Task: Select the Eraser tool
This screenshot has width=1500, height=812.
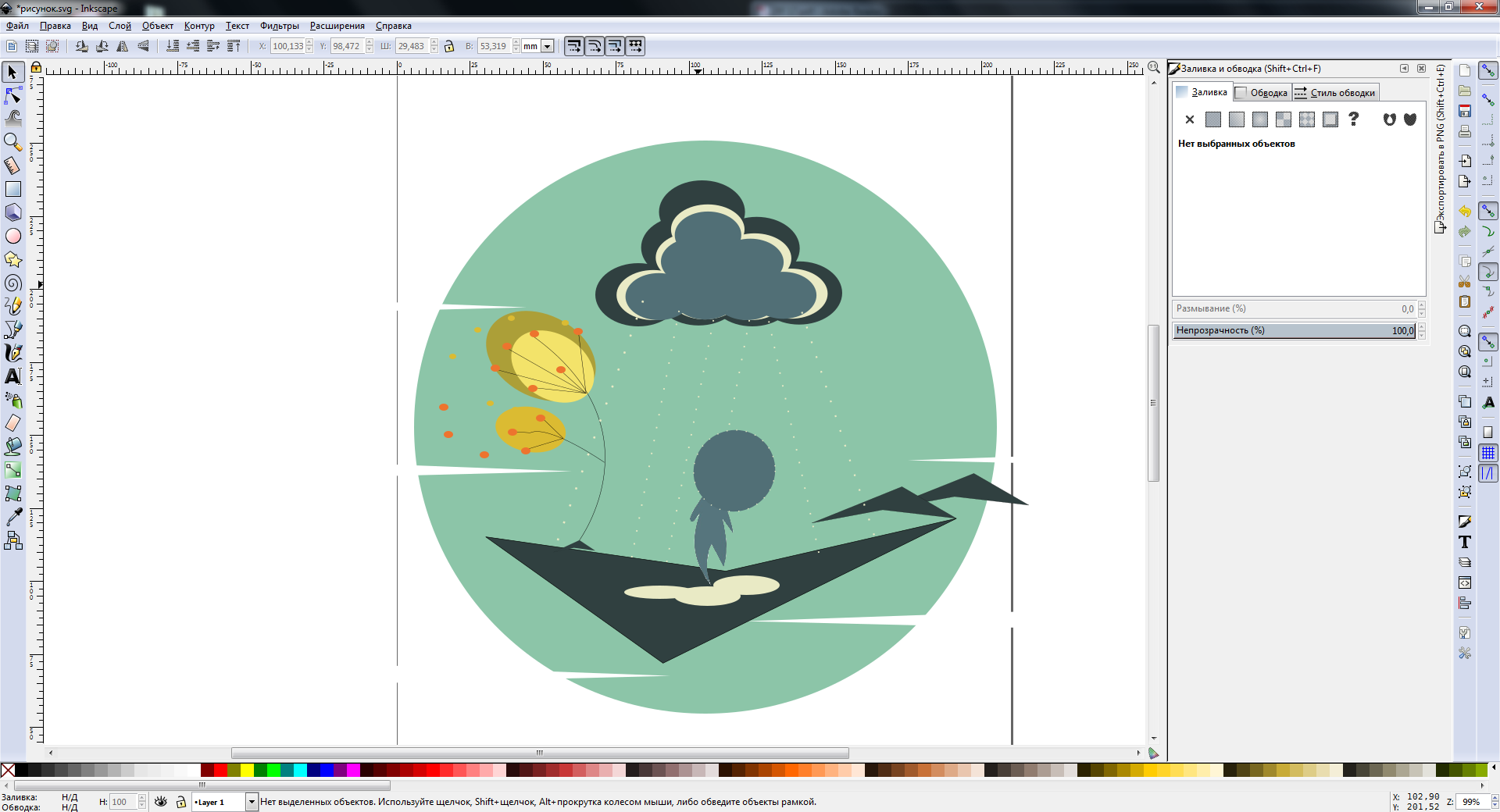Action: 12,423
